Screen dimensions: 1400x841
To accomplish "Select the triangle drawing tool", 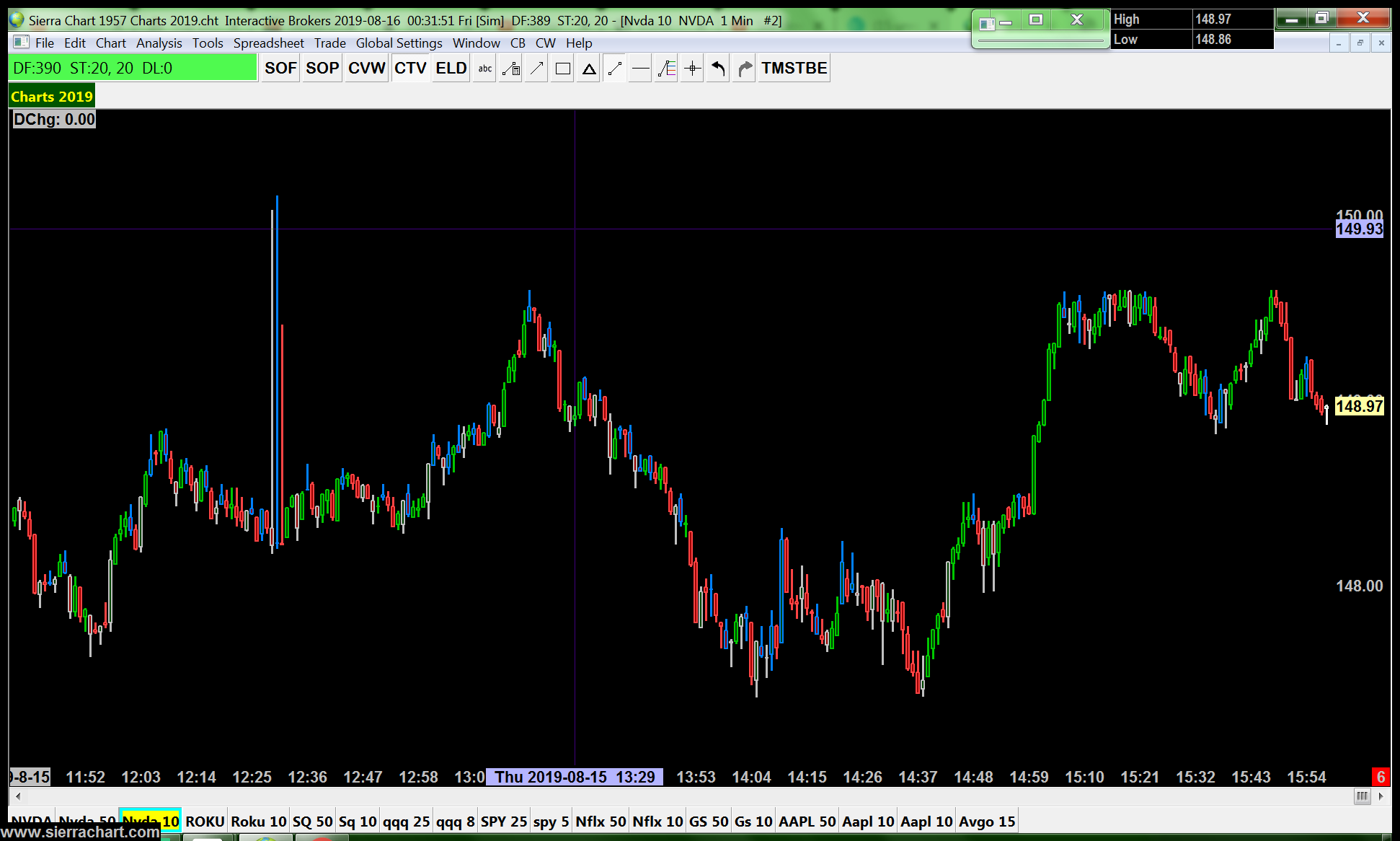I will pyautogui.click(x=589, y=69).
